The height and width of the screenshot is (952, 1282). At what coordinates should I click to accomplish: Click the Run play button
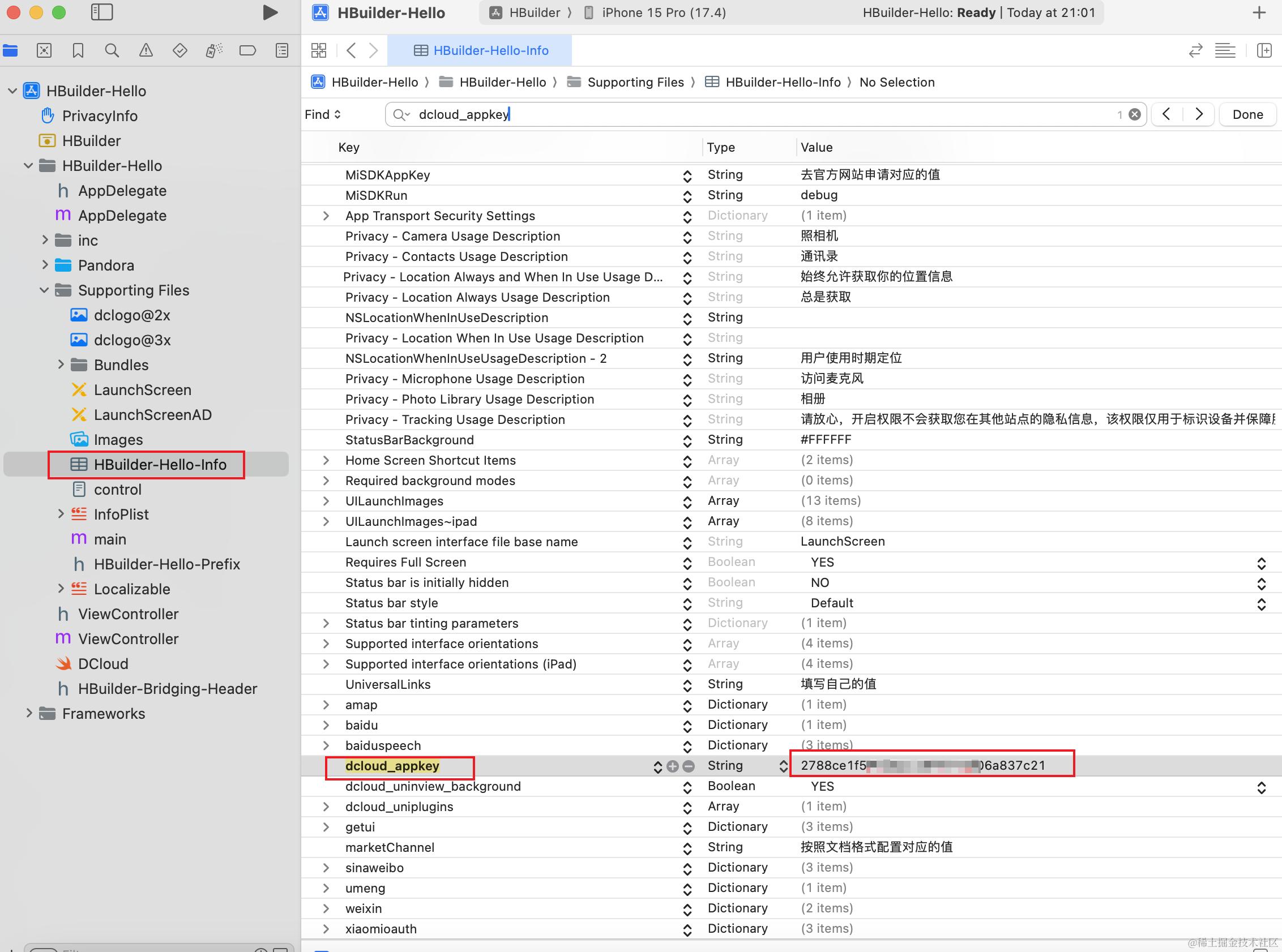click(x=269, y=12)
